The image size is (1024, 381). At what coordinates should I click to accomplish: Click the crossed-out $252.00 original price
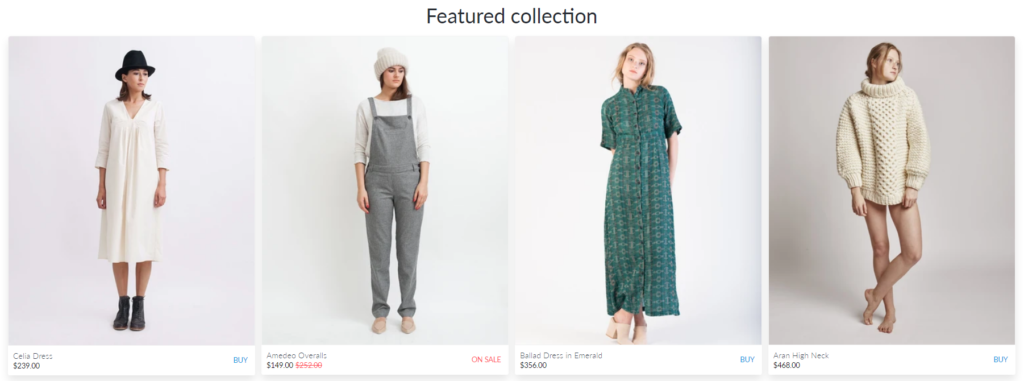click(309, 365)
